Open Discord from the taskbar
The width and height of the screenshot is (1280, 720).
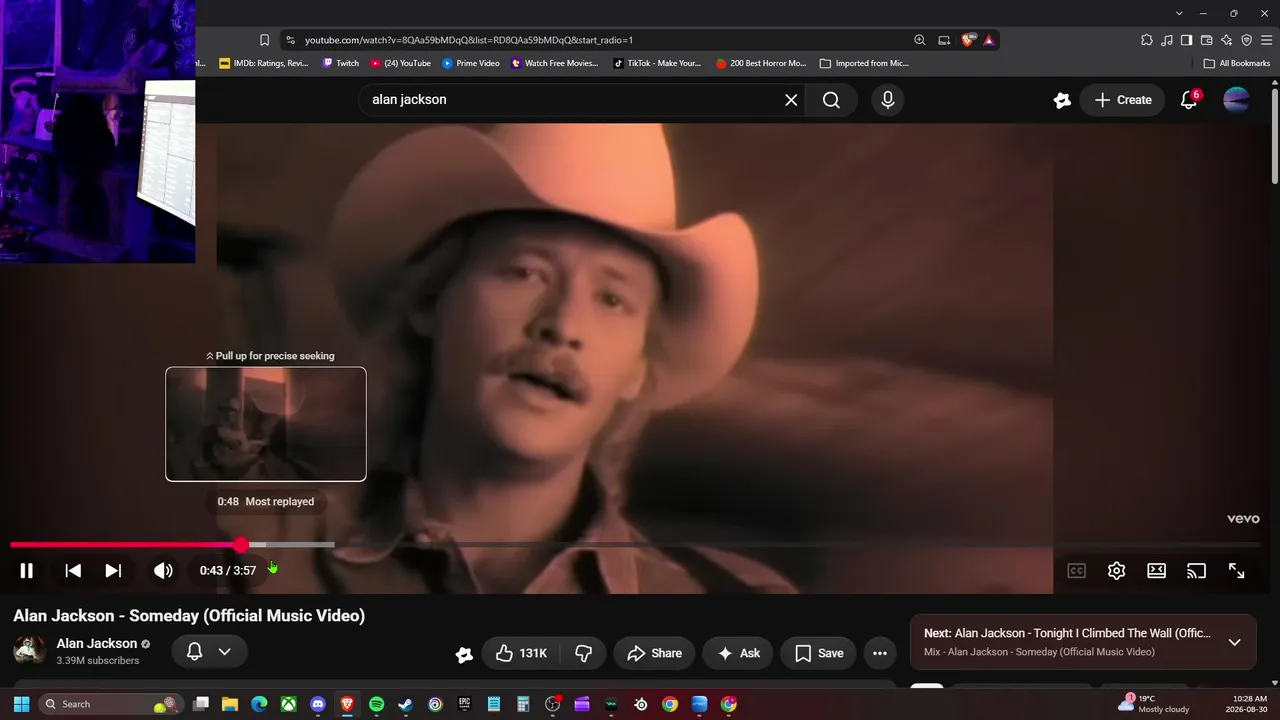point(318,704)
